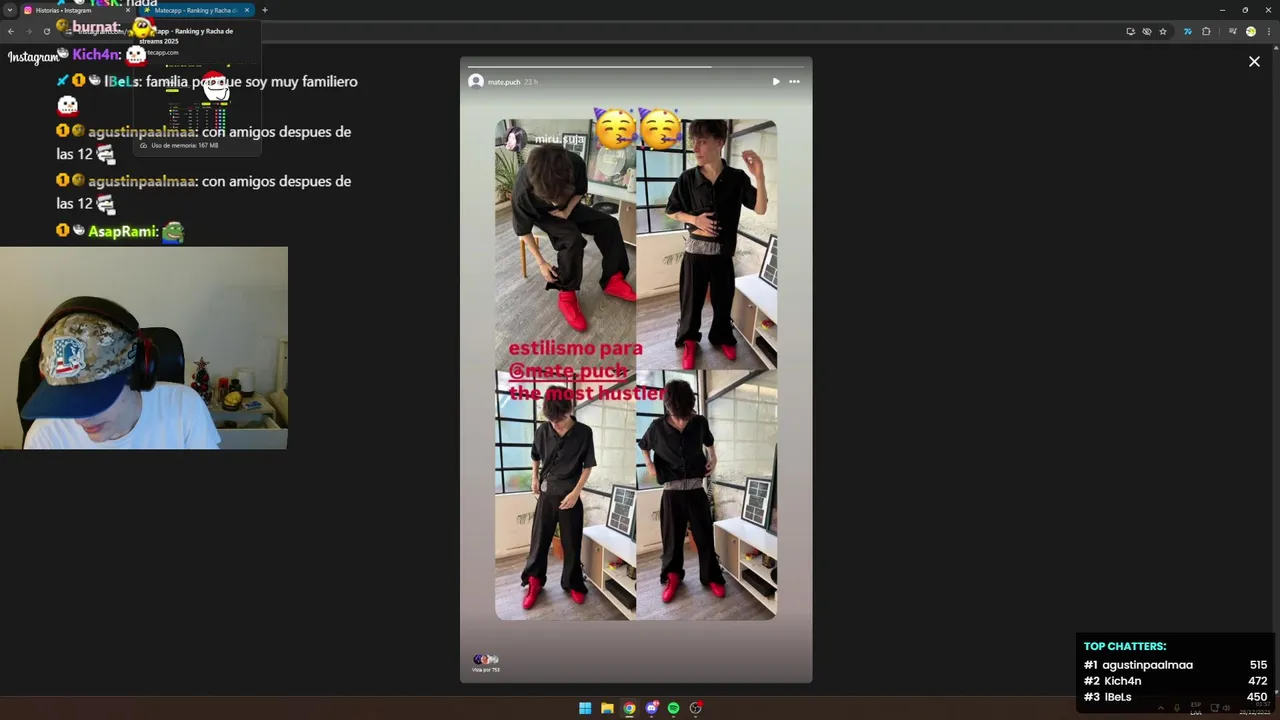Reload the current page

[46, 31]
